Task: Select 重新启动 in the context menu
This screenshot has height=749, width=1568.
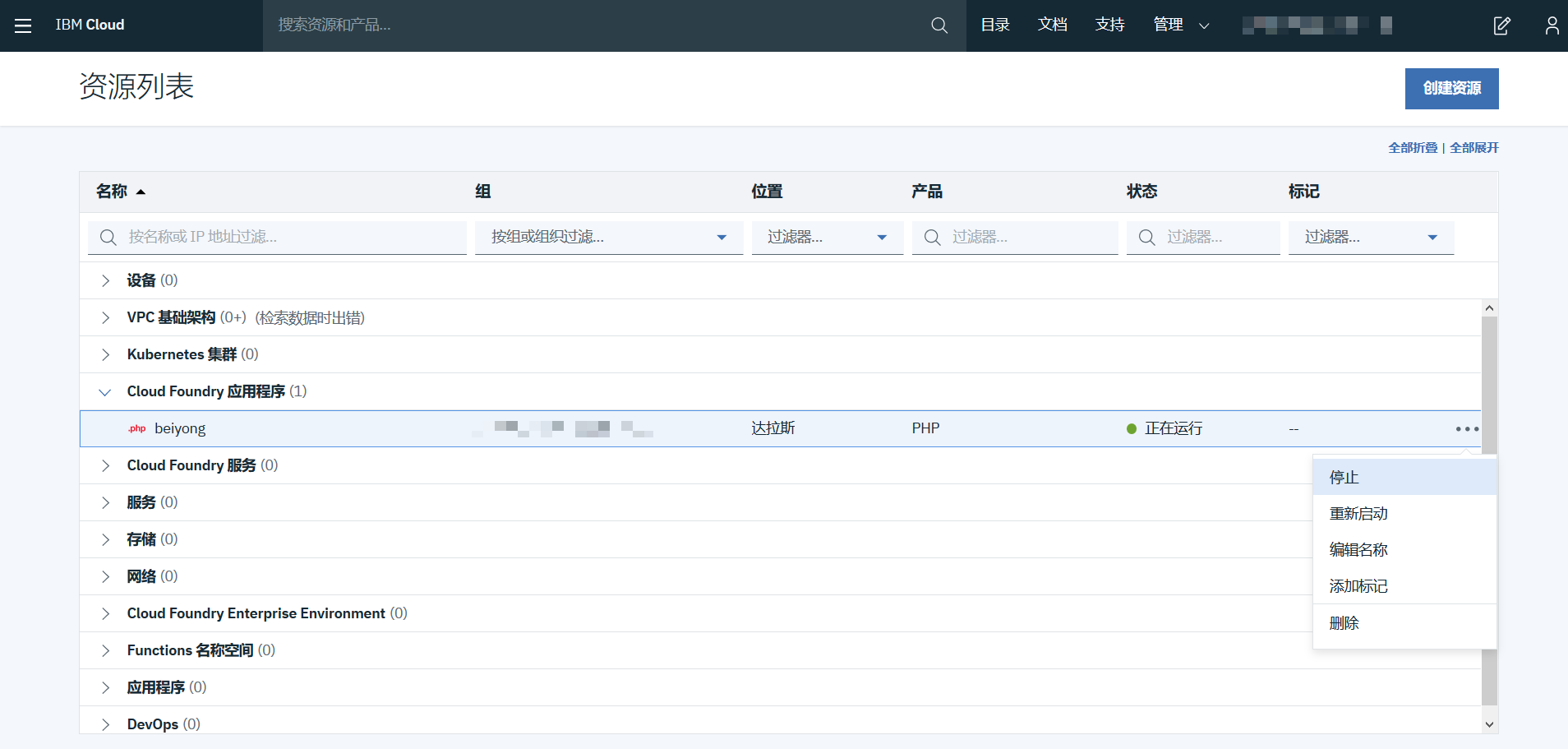Action: tap(1404, 513)
